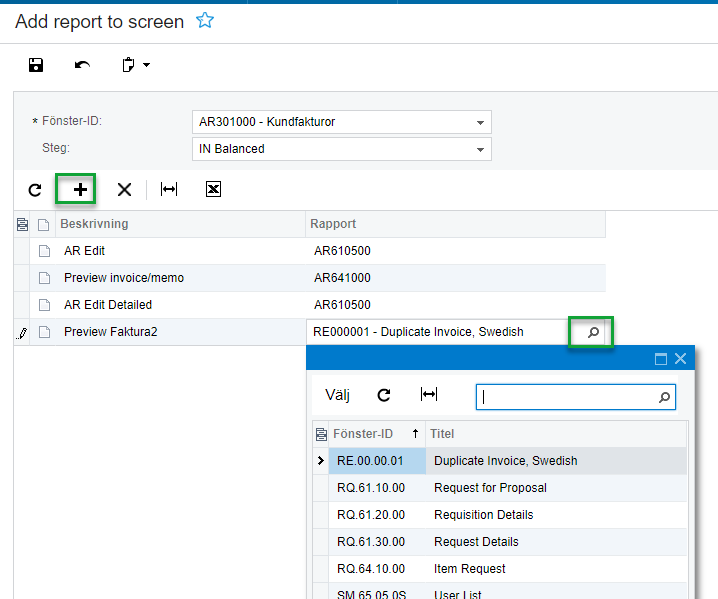Screen dimensions: 718x599
Task: Open the report lookup magnifier icon
Action: coord(593,332)
